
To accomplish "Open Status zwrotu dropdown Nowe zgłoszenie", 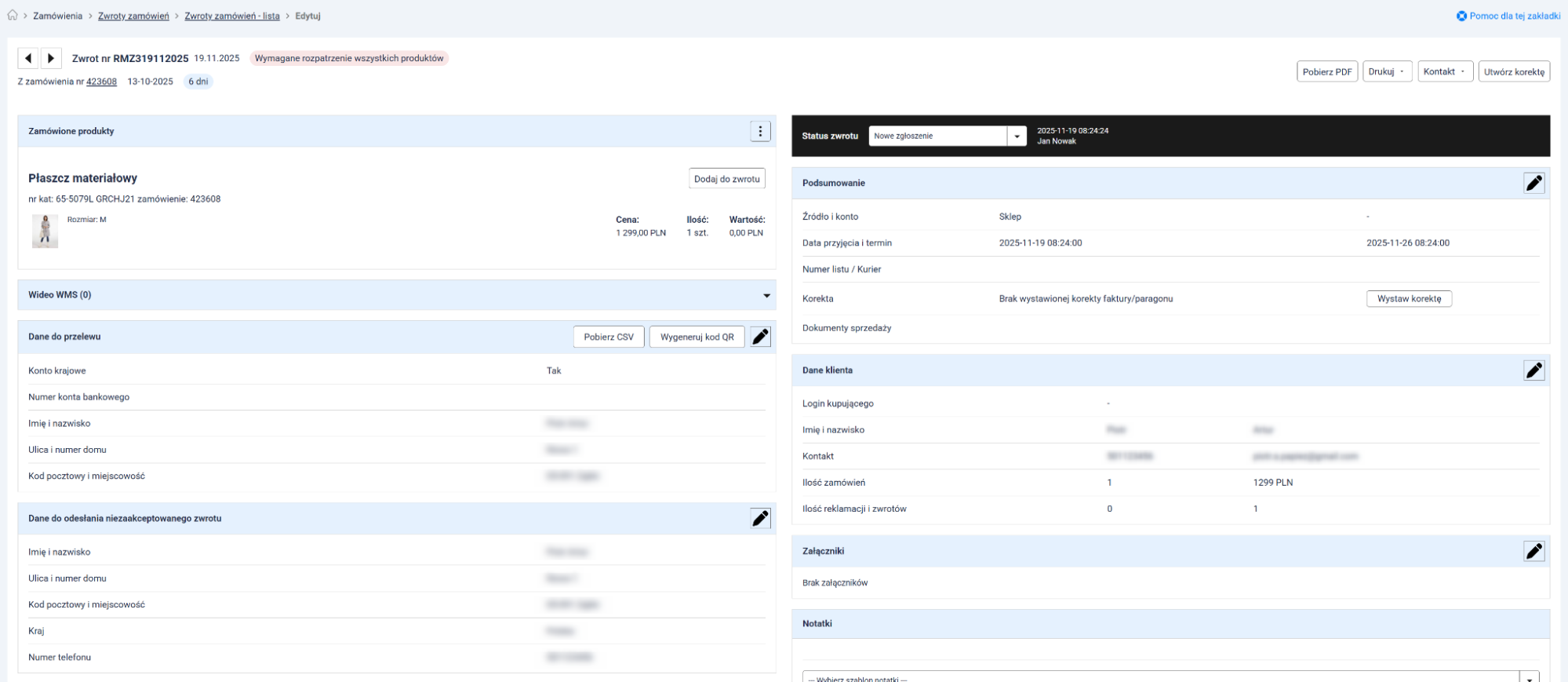I will (947, 136).
